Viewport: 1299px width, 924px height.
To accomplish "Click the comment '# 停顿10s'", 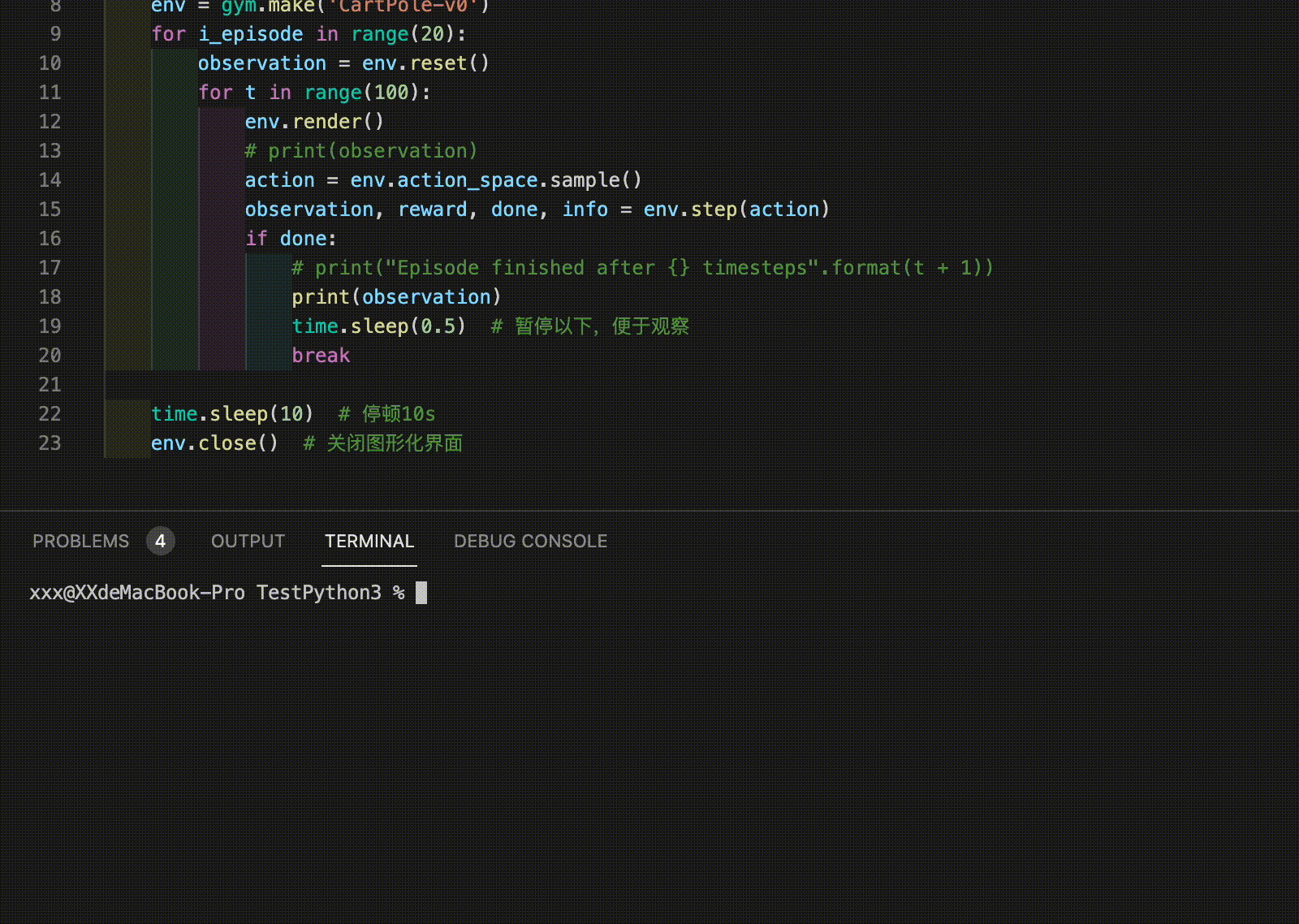I will pyautogui.click(x=387, y=414).
